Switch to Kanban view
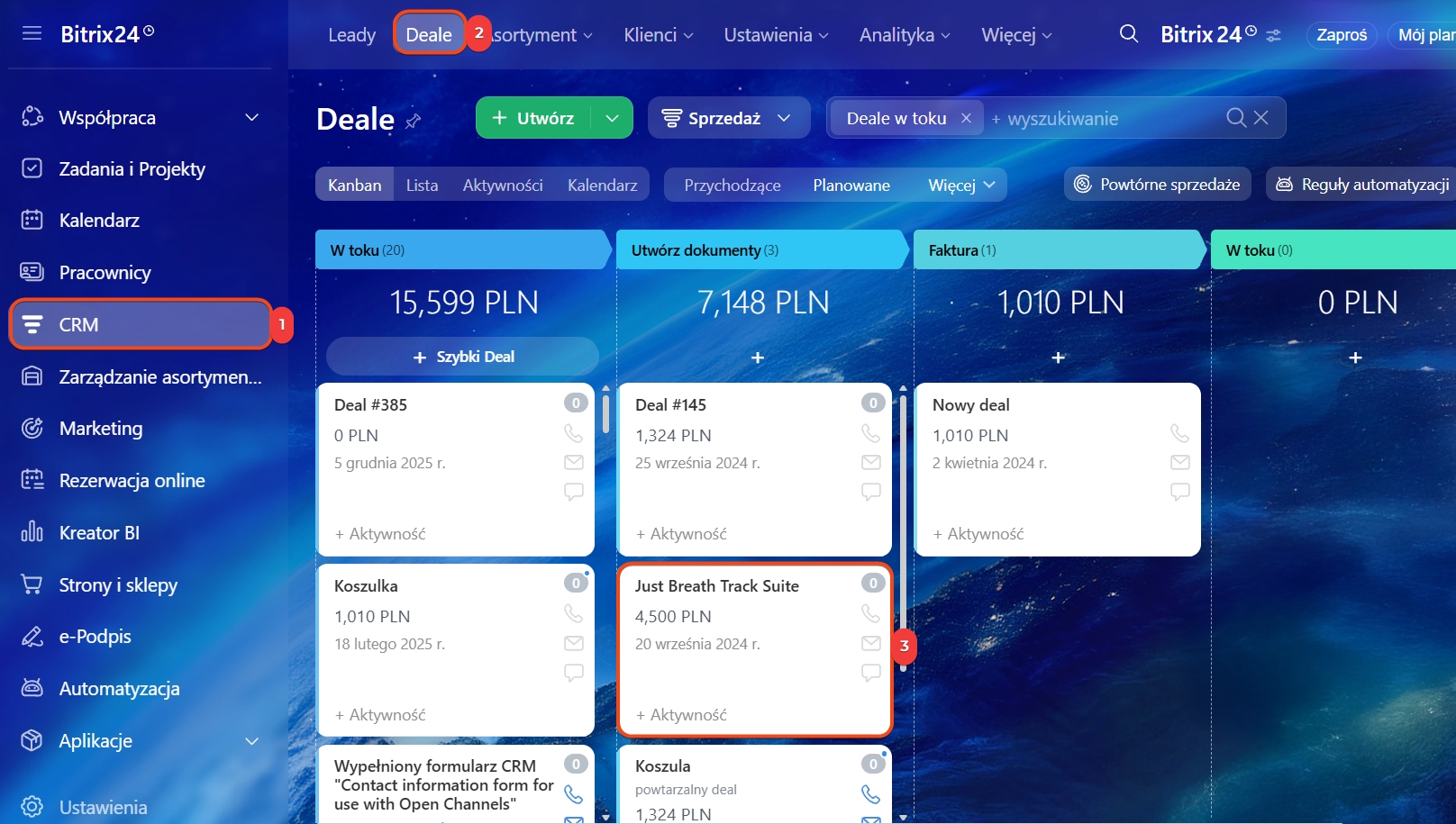Viewport: 1456px width, 824px height. pos(355,185)
